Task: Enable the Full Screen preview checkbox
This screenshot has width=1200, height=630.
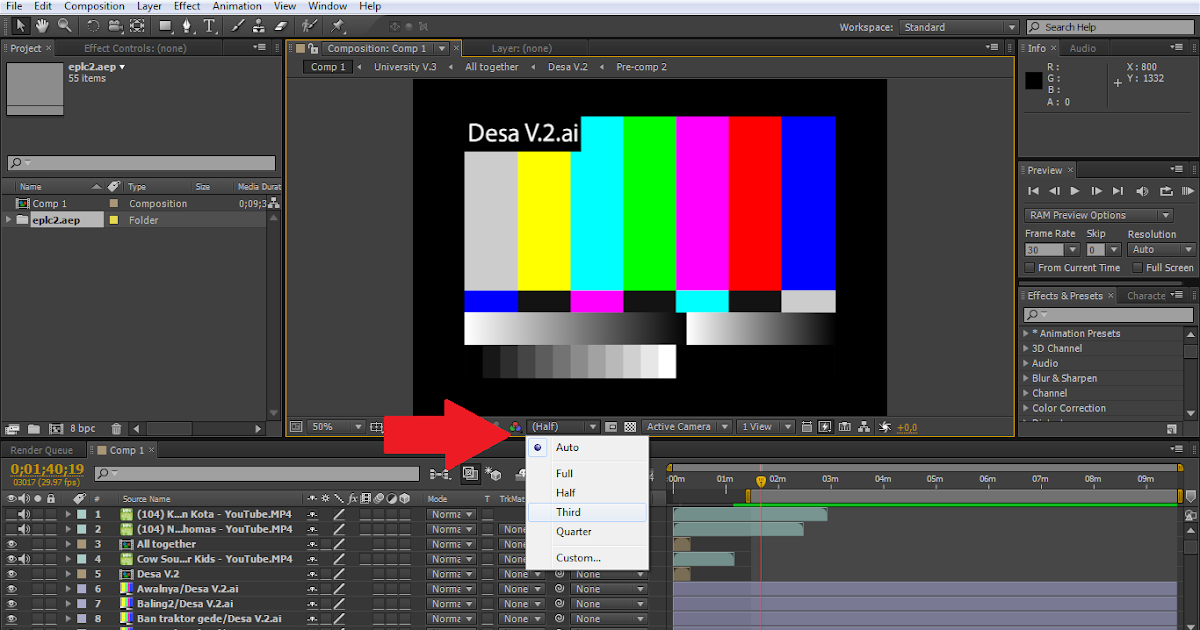Action: click(1138, 267)
